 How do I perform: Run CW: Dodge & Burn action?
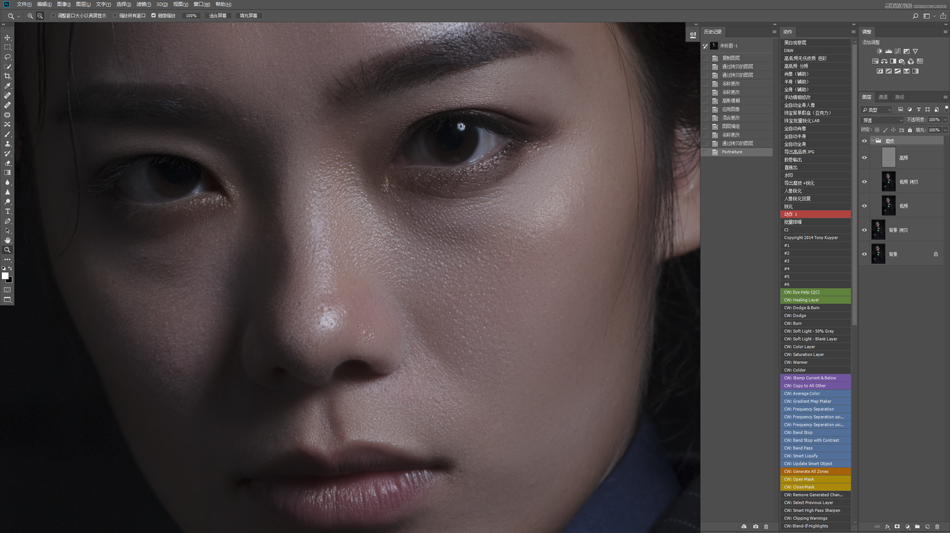pyautogui.click(x=815, y=308)
